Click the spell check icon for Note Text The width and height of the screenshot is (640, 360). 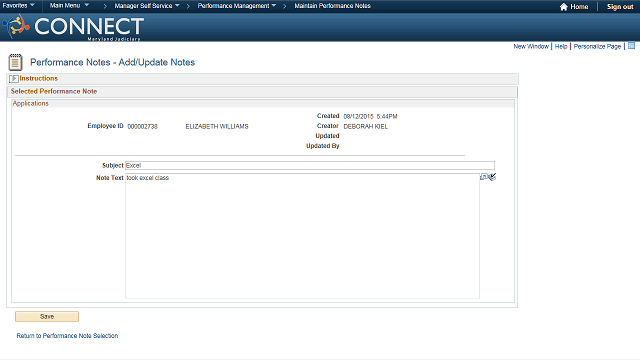[x=492, y=177]
